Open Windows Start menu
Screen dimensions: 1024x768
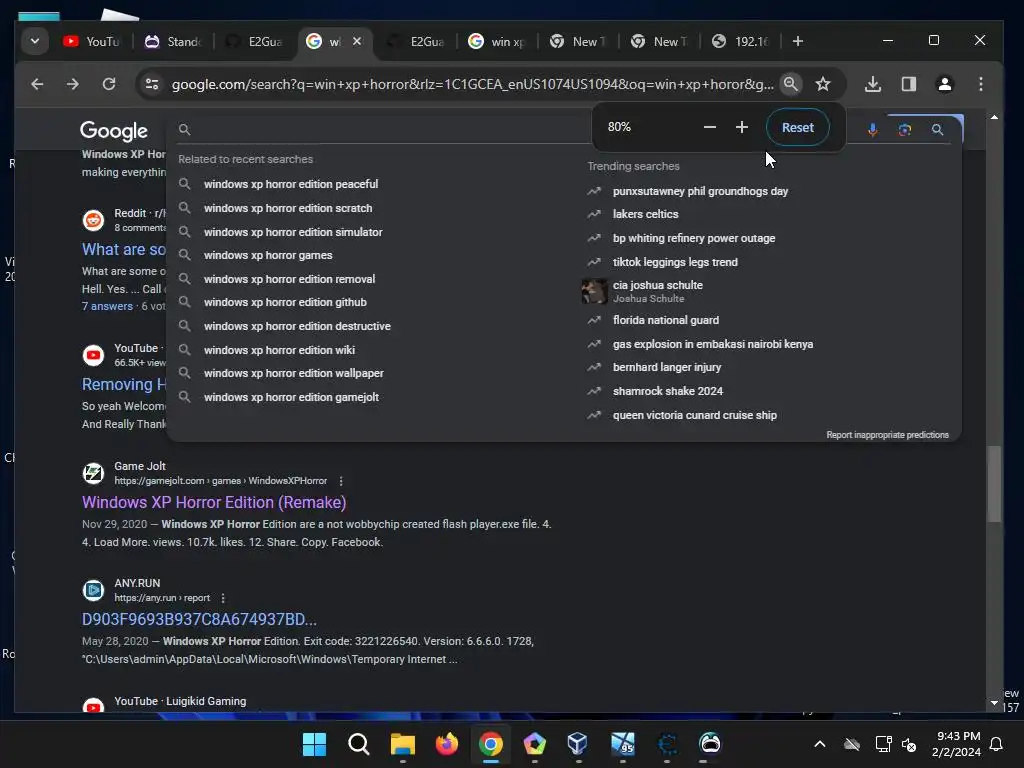pyautogui.click(x=314, y=744)
